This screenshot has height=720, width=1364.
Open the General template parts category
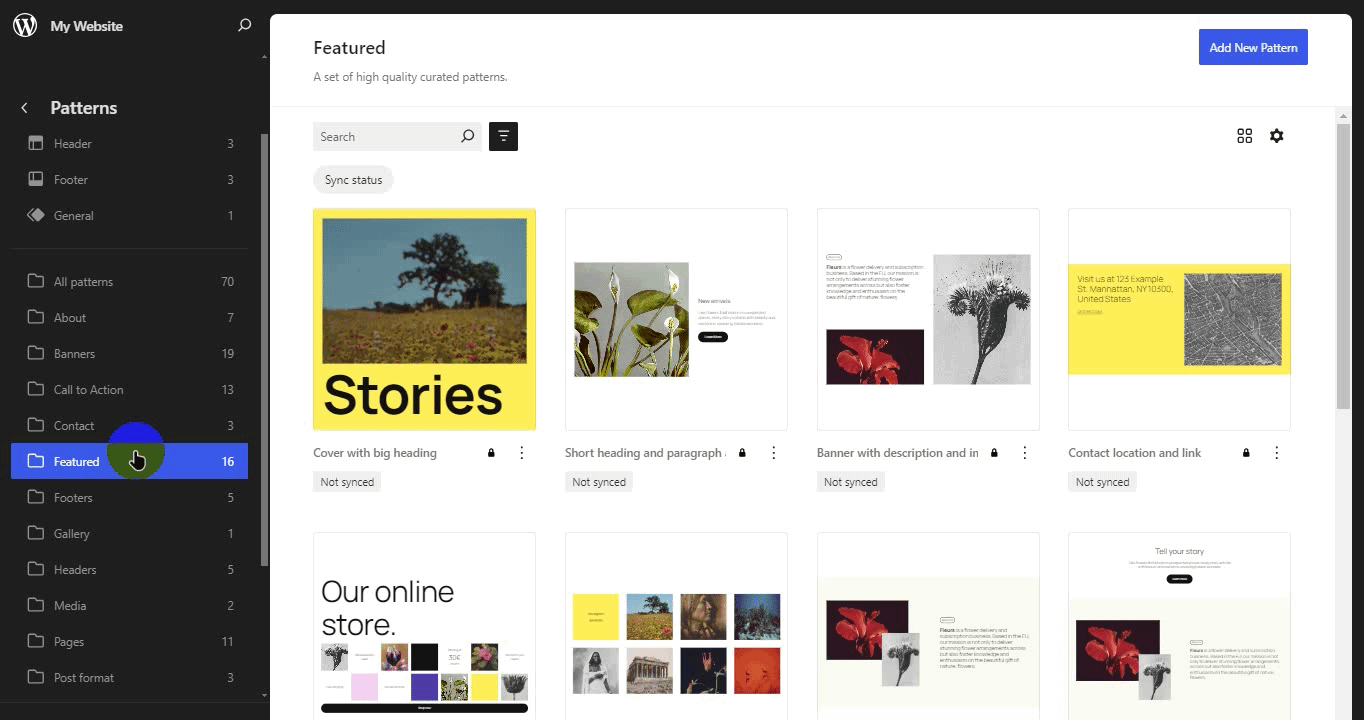coord(130,215)
